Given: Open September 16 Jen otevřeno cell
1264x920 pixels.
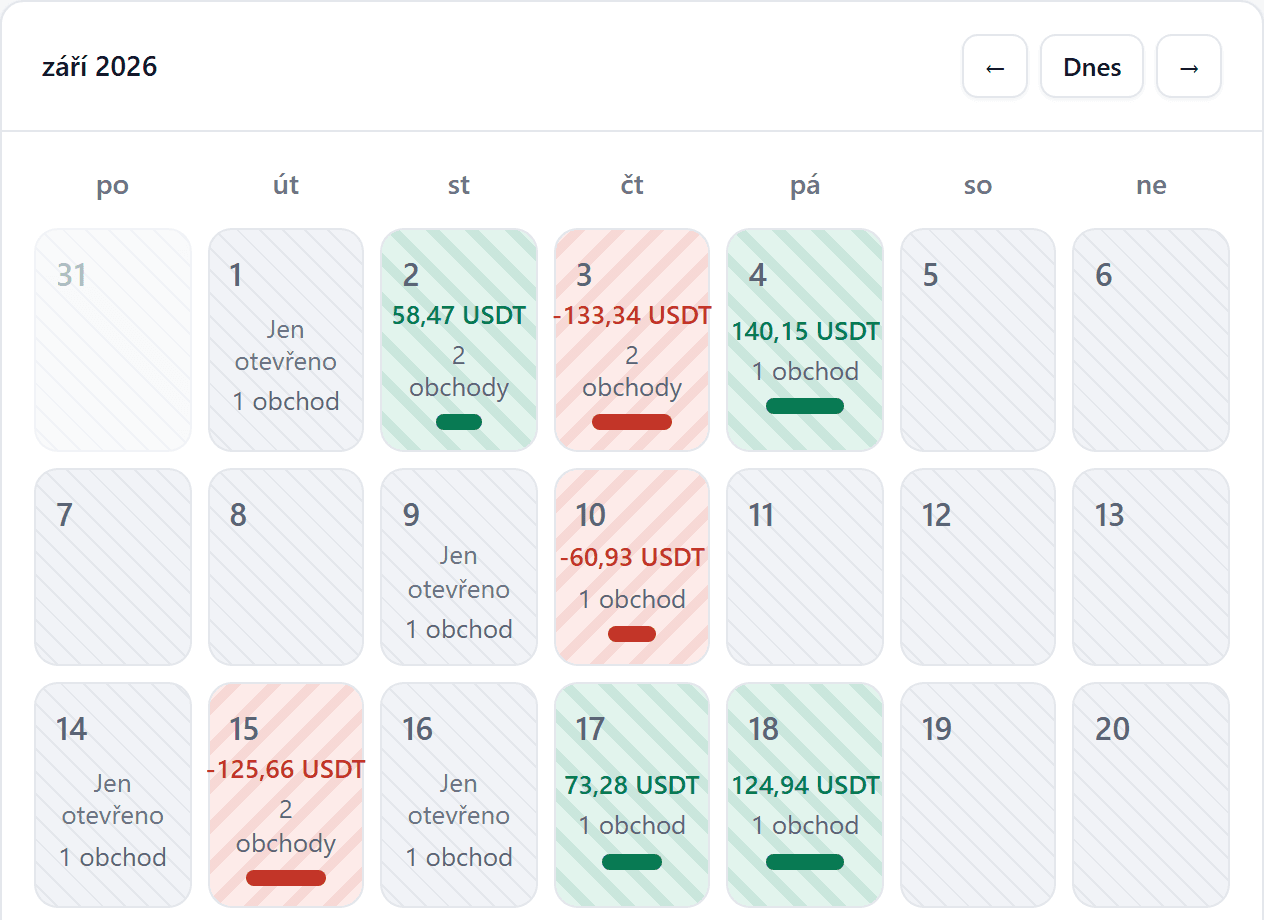Looking at the screenshot, I should tap(459, 795).
